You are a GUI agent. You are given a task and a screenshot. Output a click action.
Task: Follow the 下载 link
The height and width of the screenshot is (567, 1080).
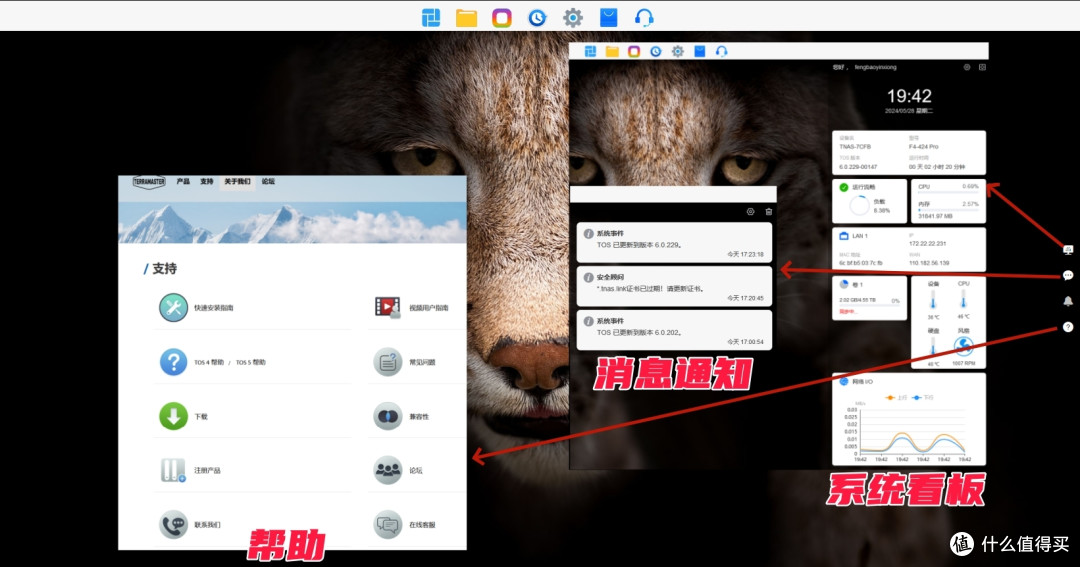pos(200,417)
